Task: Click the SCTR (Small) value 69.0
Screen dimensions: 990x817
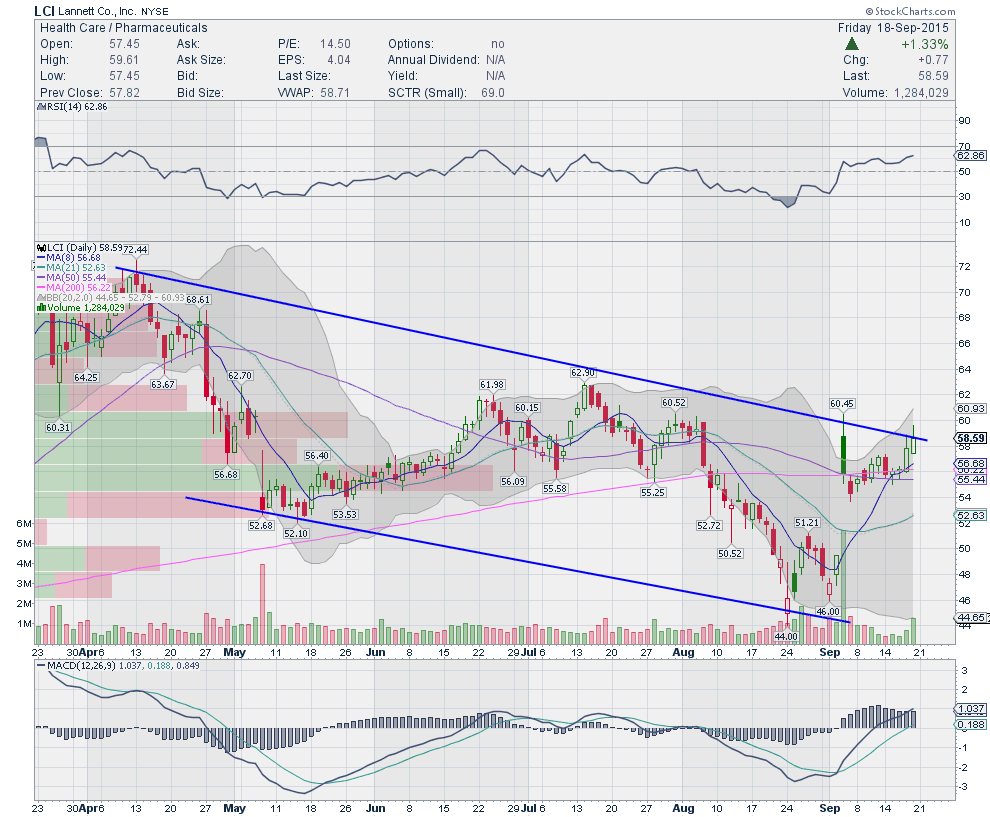Action: [x=492, y=93]
